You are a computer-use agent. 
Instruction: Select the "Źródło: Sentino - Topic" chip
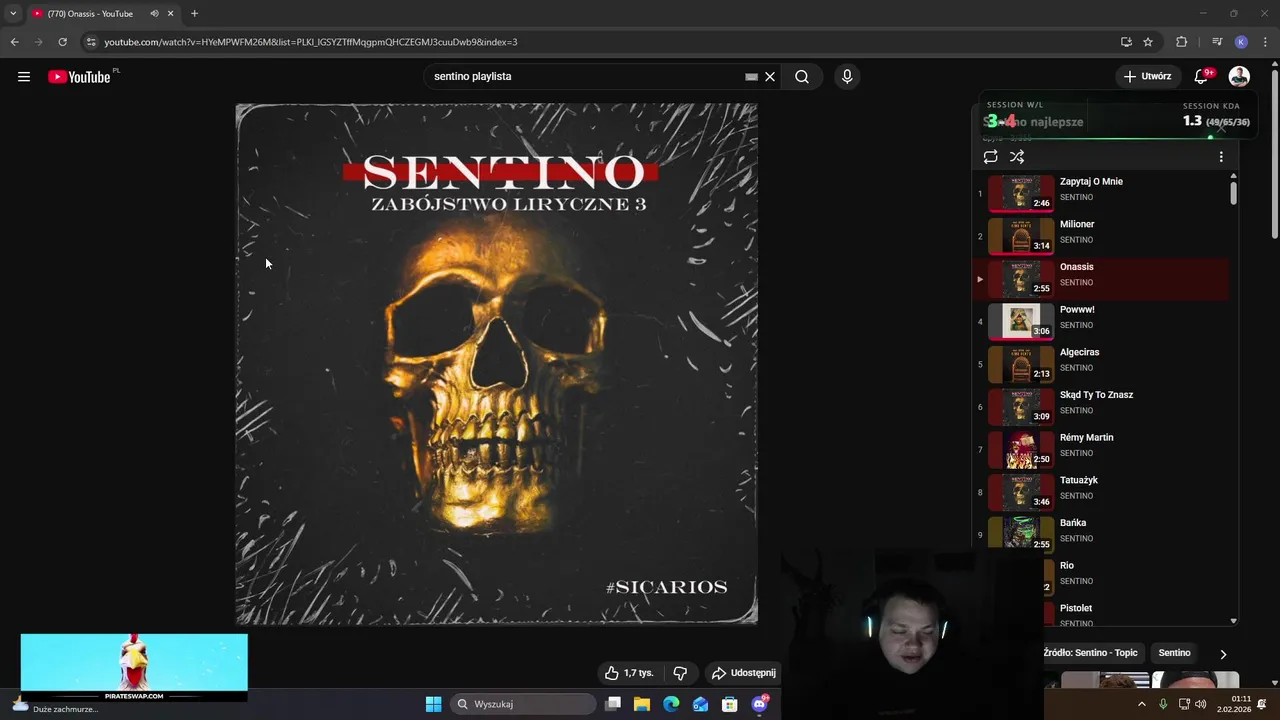click(1091, 653)
